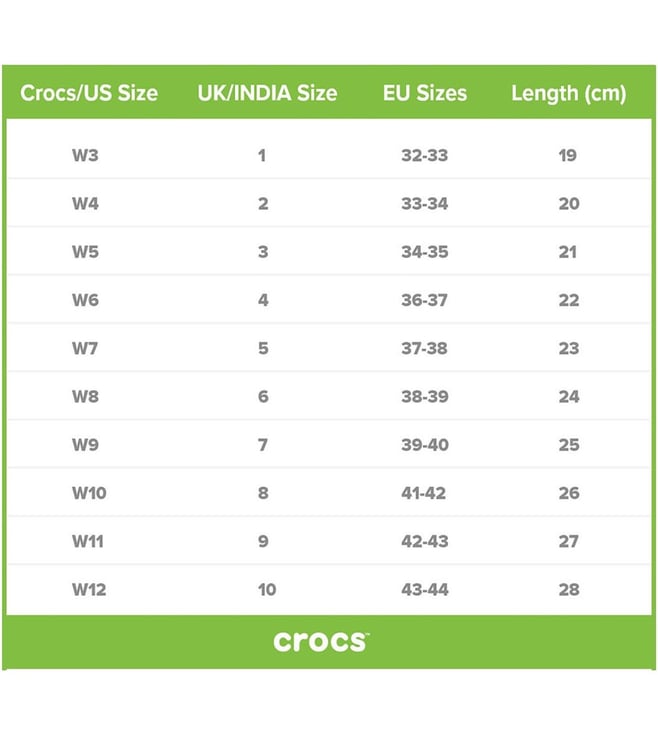This screenshot has width=658, height=734.
Task: Click the W9 size cell
Action: (x=85, y=445)
